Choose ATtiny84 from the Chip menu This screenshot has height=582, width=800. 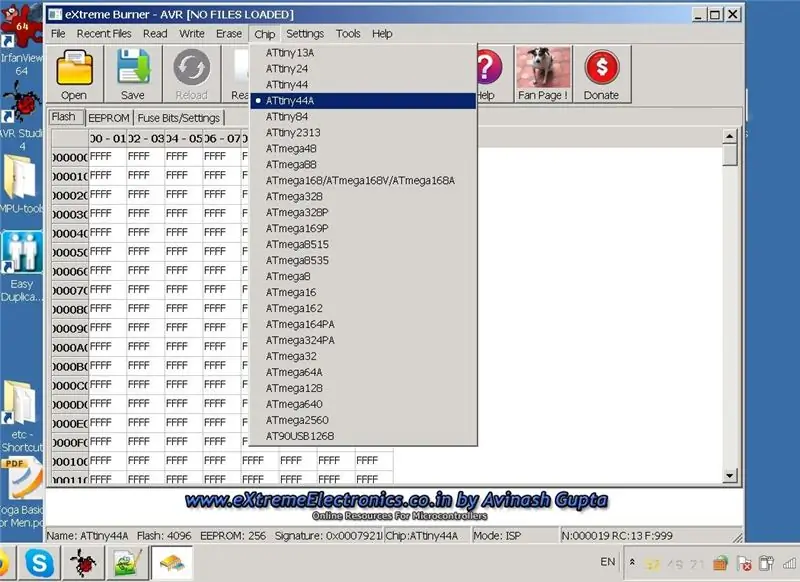363,117
